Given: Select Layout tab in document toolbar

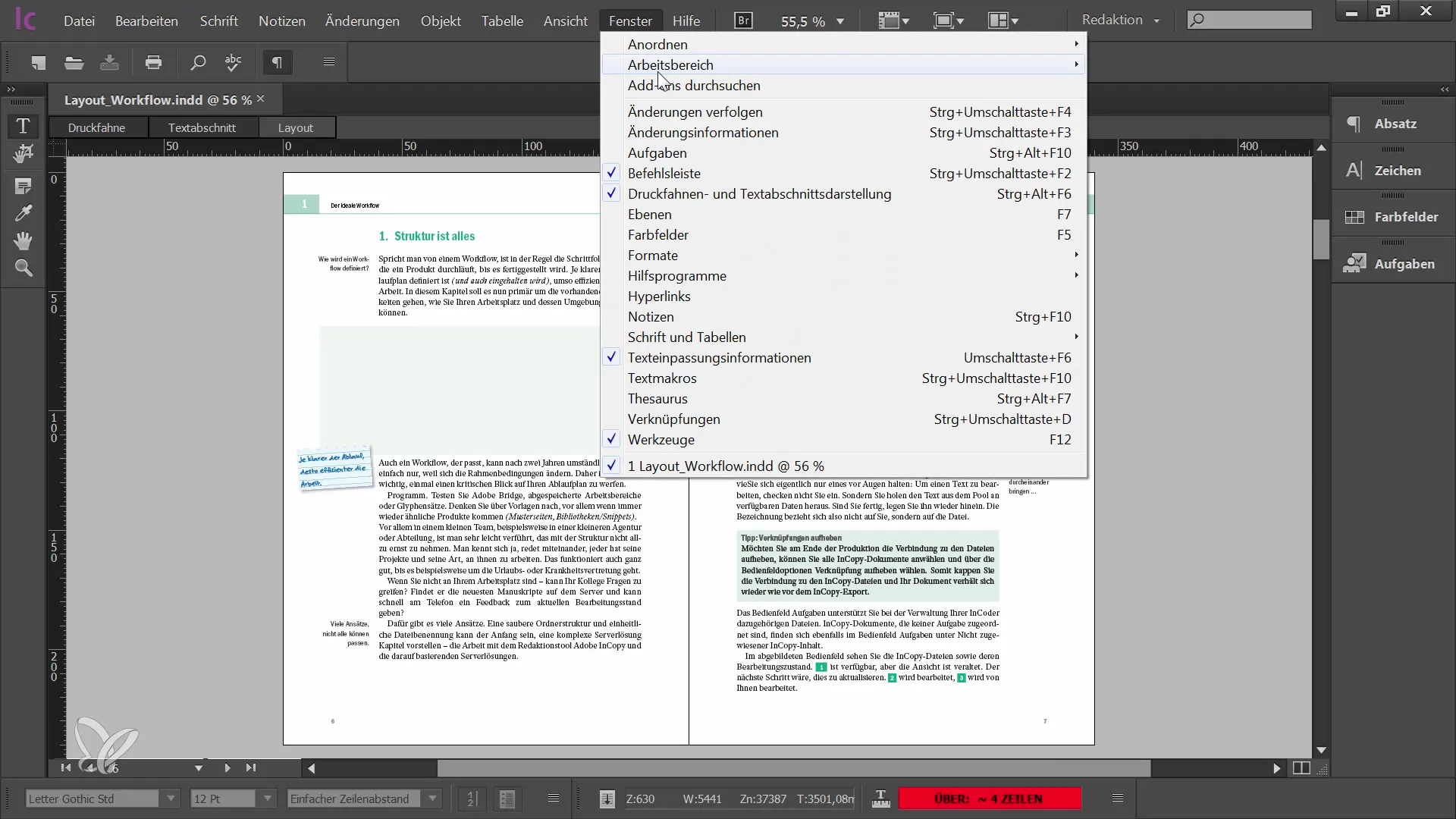Looking at the screenshot, I should click(x=296, y=127).
